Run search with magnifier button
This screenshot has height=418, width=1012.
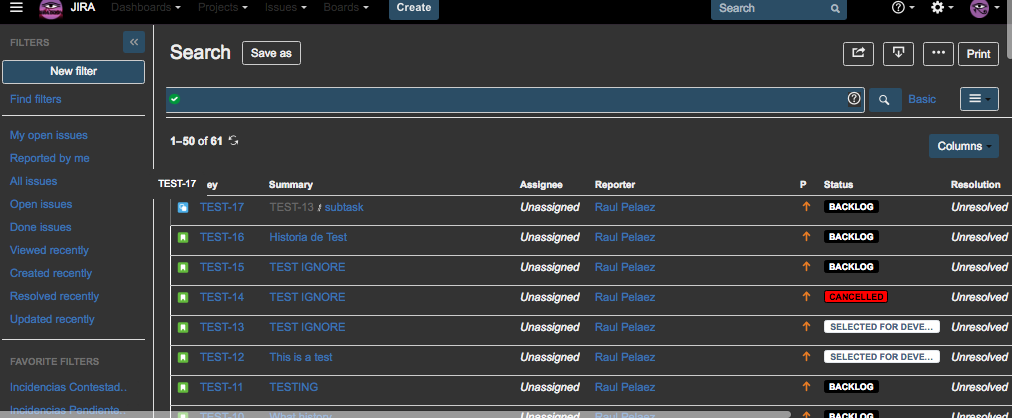884,99
